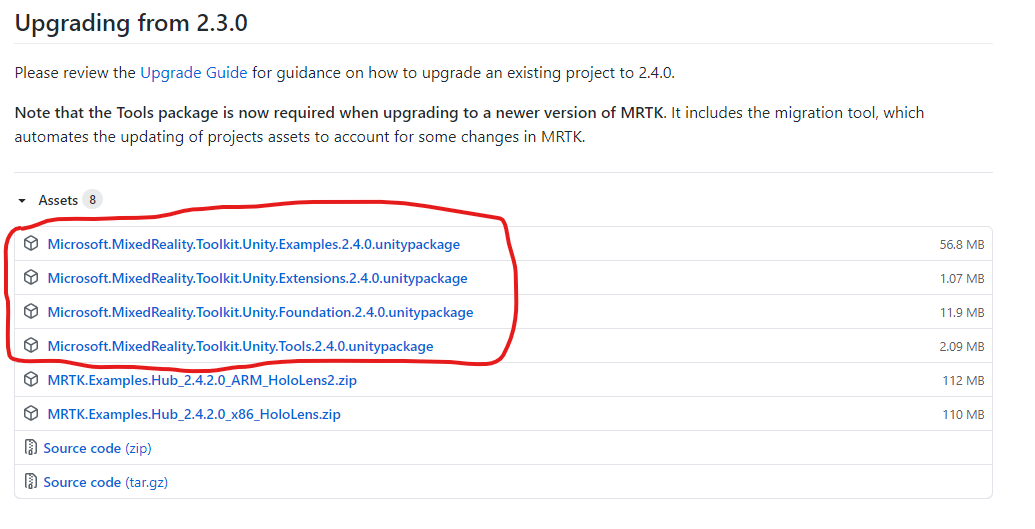1035x529 pixels.
Task: Click package icon beside Examples unitypackage
Action: tap(31, 244)
